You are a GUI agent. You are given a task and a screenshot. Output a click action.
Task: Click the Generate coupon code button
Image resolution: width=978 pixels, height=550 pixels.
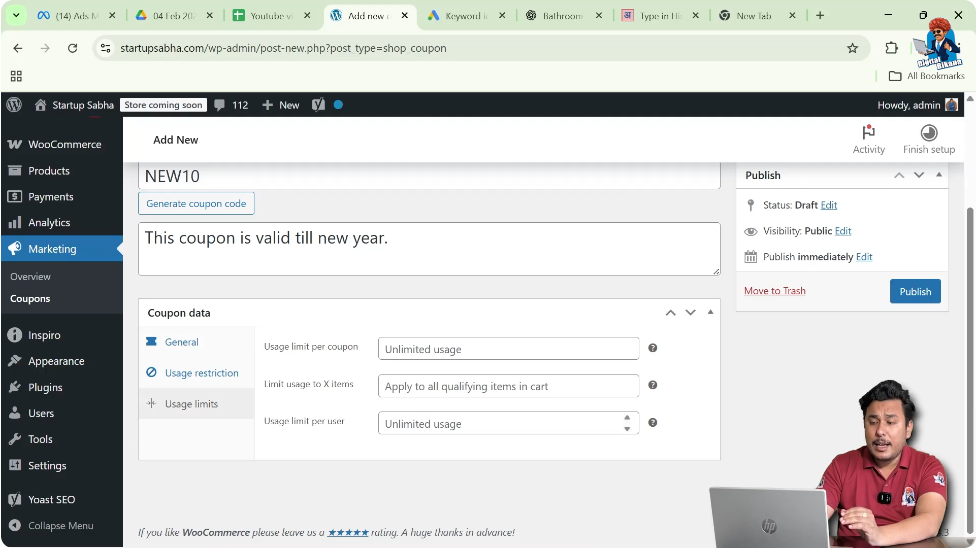tap(196, 203)
